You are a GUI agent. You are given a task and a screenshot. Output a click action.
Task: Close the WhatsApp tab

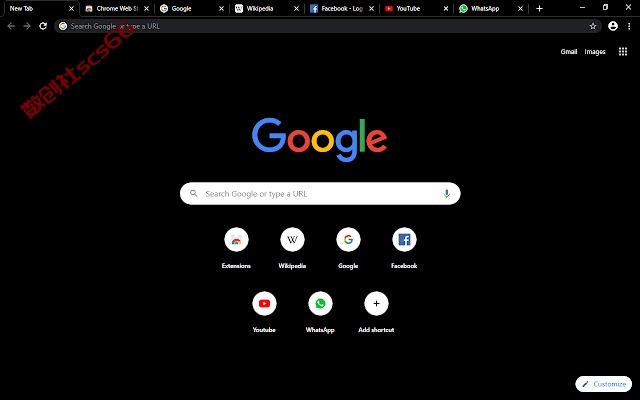[520, 9]
